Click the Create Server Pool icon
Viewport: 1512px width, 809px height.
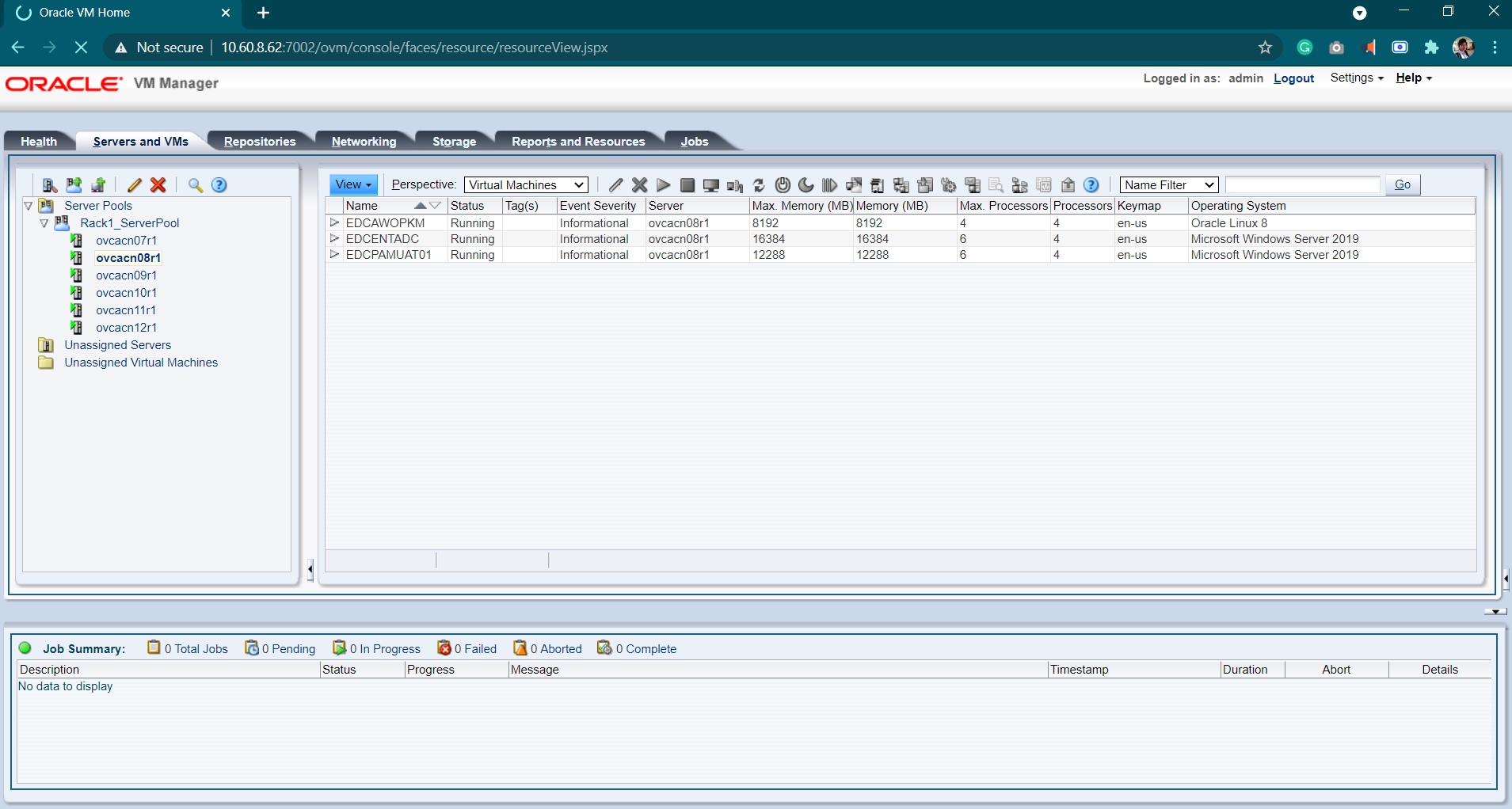coord(74,185)
